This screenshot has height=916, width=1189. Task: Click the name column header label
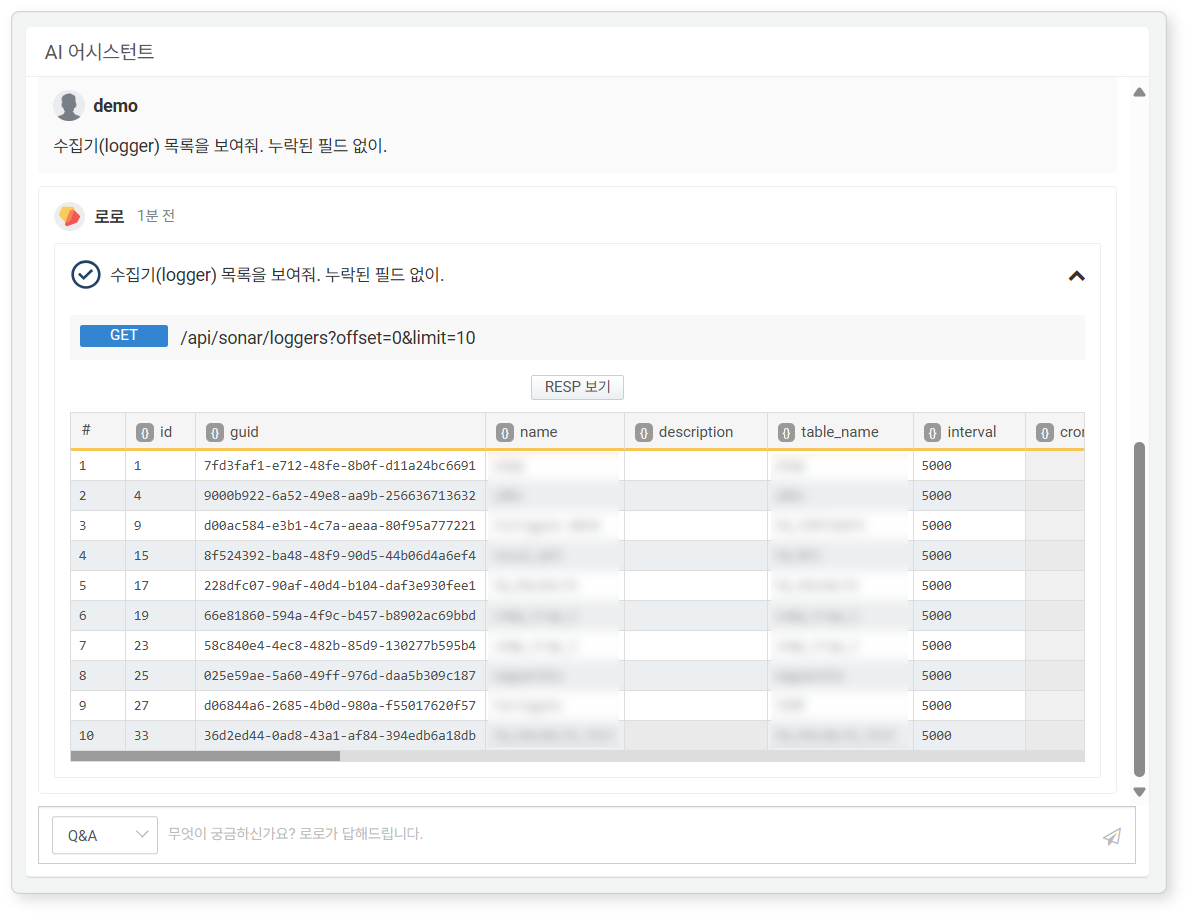click(x=538, y=431)
